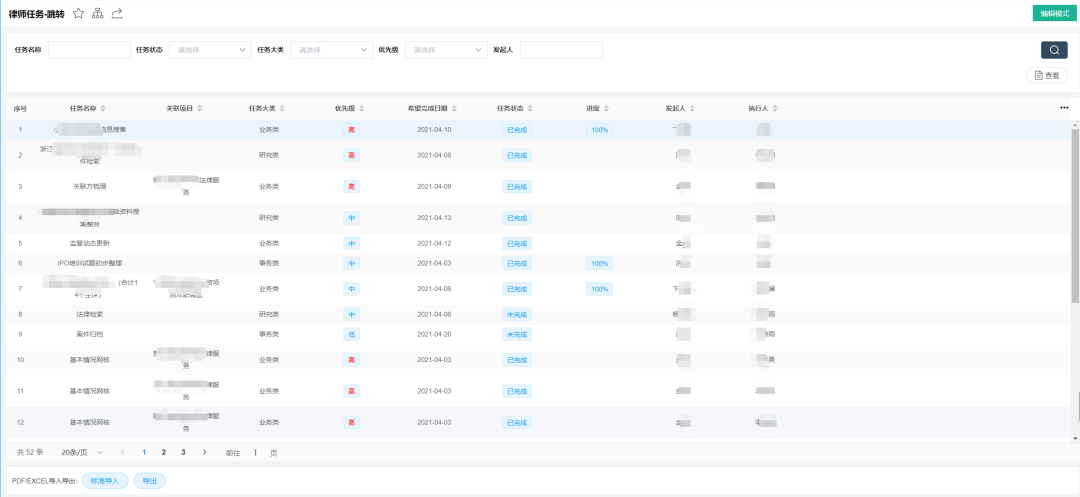Screen dimensions: 1080x497
Task: Open the hierarchy chart icon beside the title
Action: tap(98, 13)
